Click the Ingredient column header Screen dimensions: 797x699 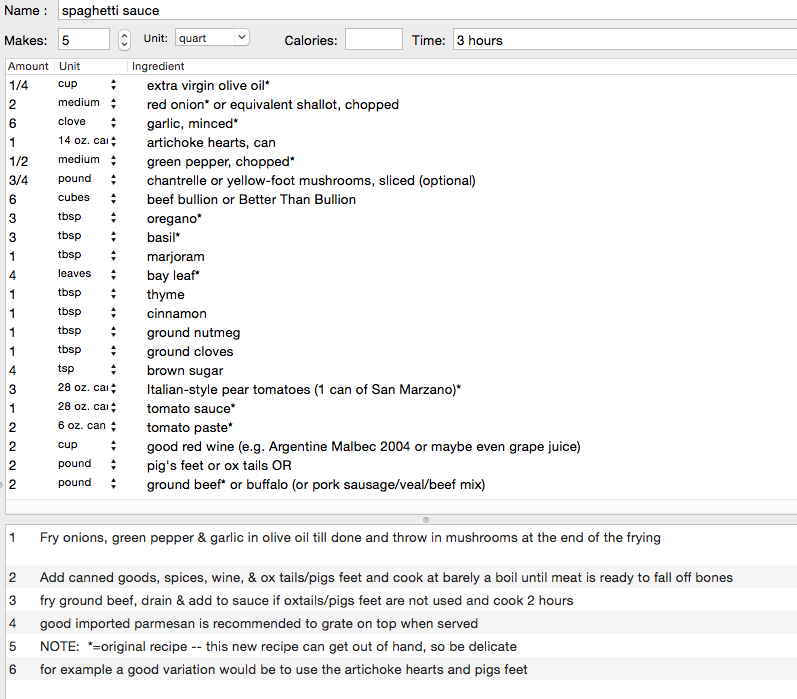click(158, 66)
